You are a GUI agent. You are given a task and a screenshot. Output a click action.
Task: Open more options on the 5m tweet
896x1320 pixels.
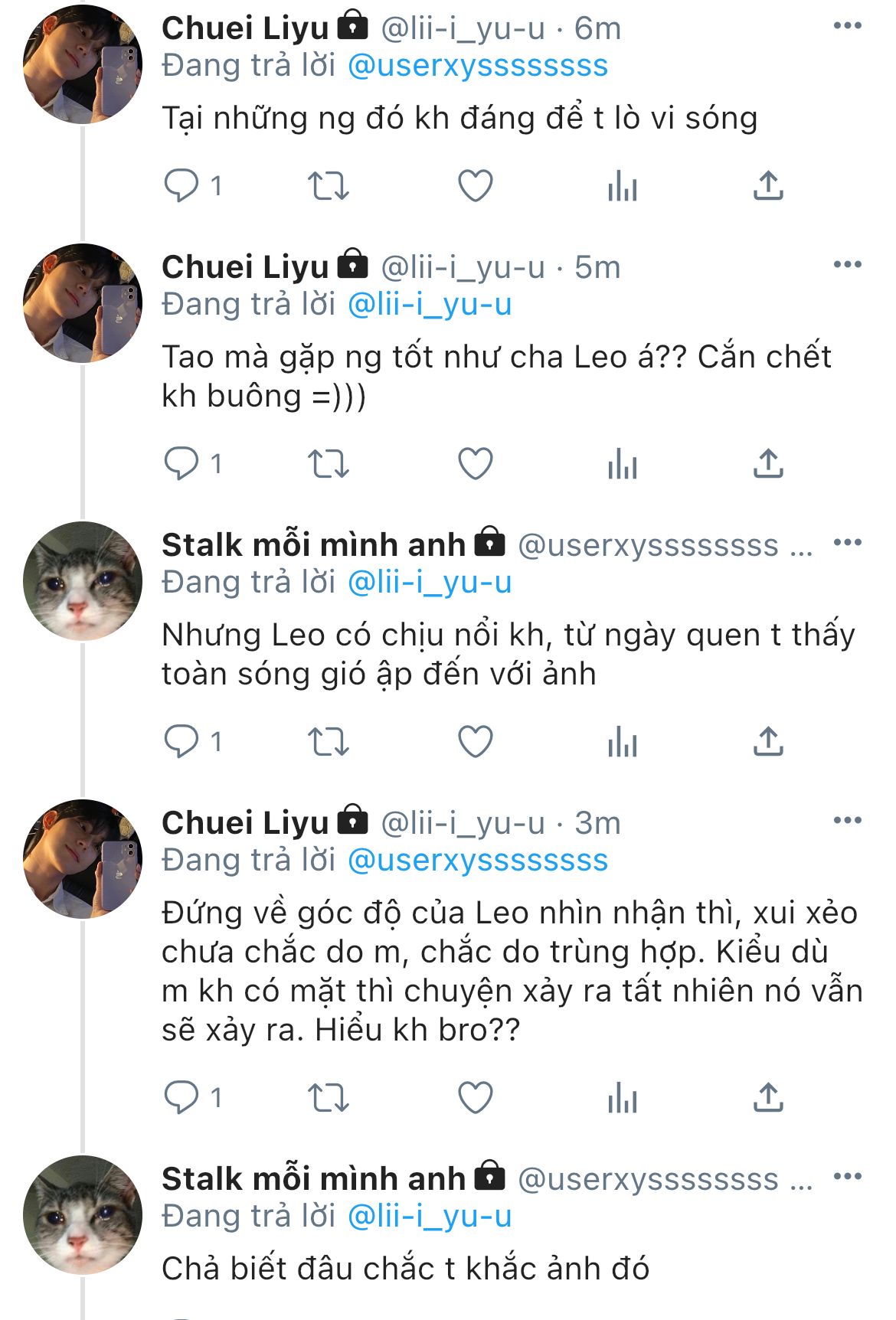pos(847,265)
